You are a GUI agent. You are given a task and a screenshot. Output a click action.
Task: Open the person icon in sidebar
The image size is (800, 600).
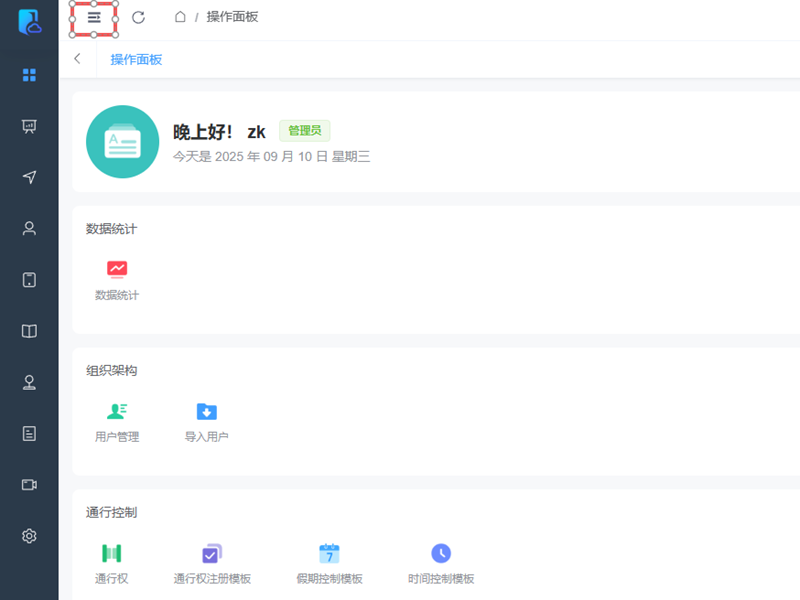29,228
